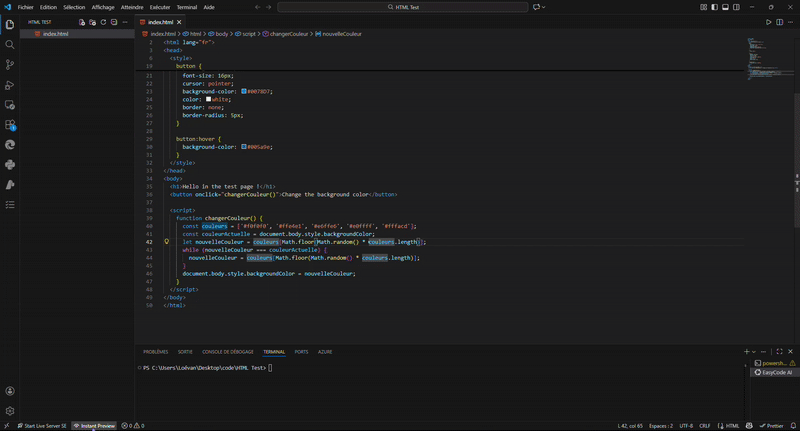Open the Explorer view in activity bar
This screenshot has height=431, width=800.
[x=10, y=24]
